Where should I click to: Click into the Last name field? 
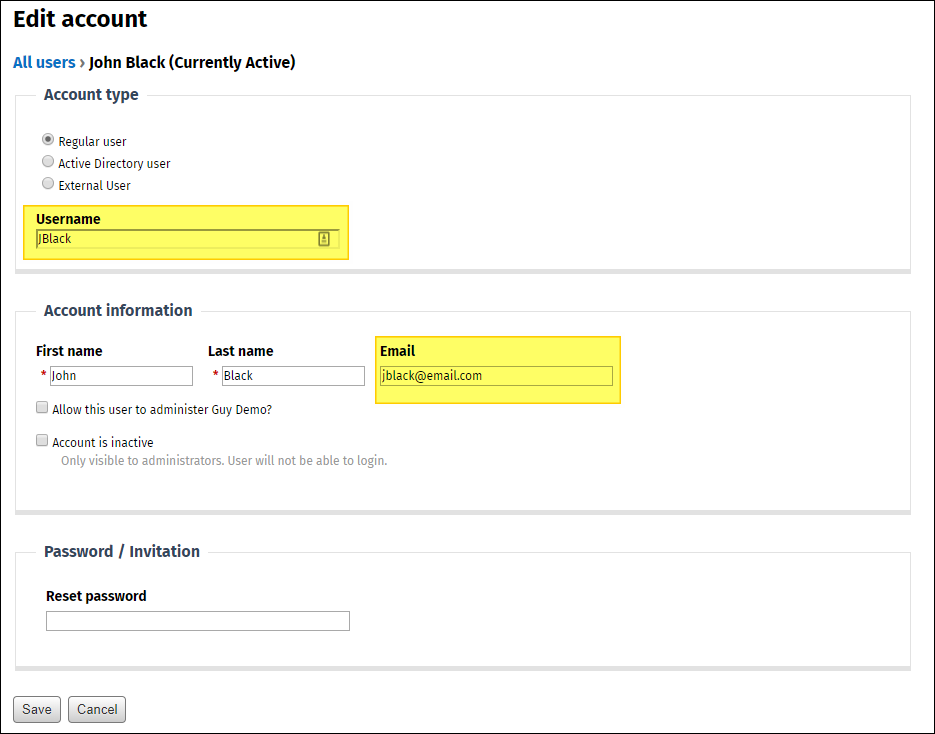coord(293,376)
